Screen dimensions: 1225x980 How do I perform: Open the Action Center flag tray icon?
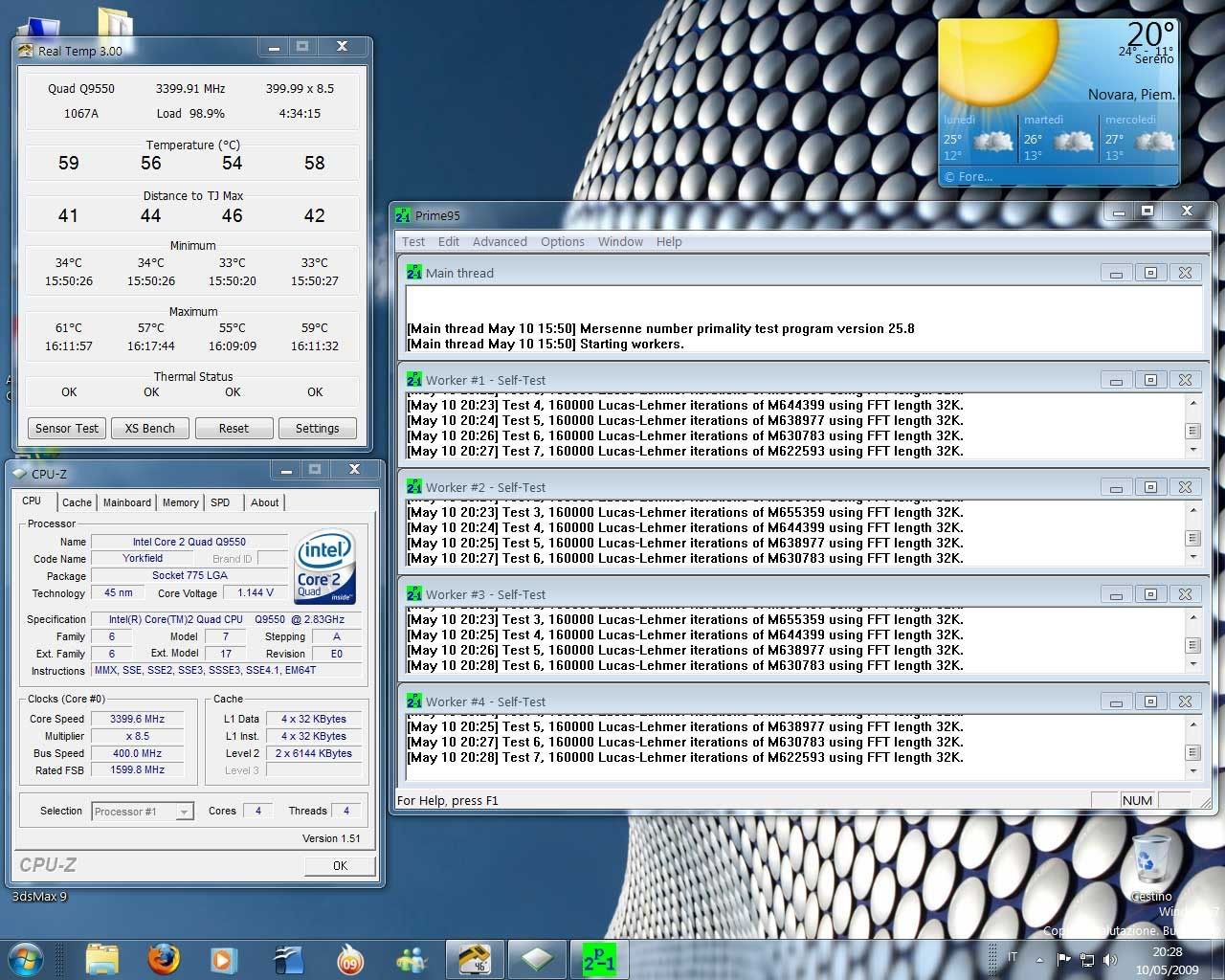coord(1063,959)
